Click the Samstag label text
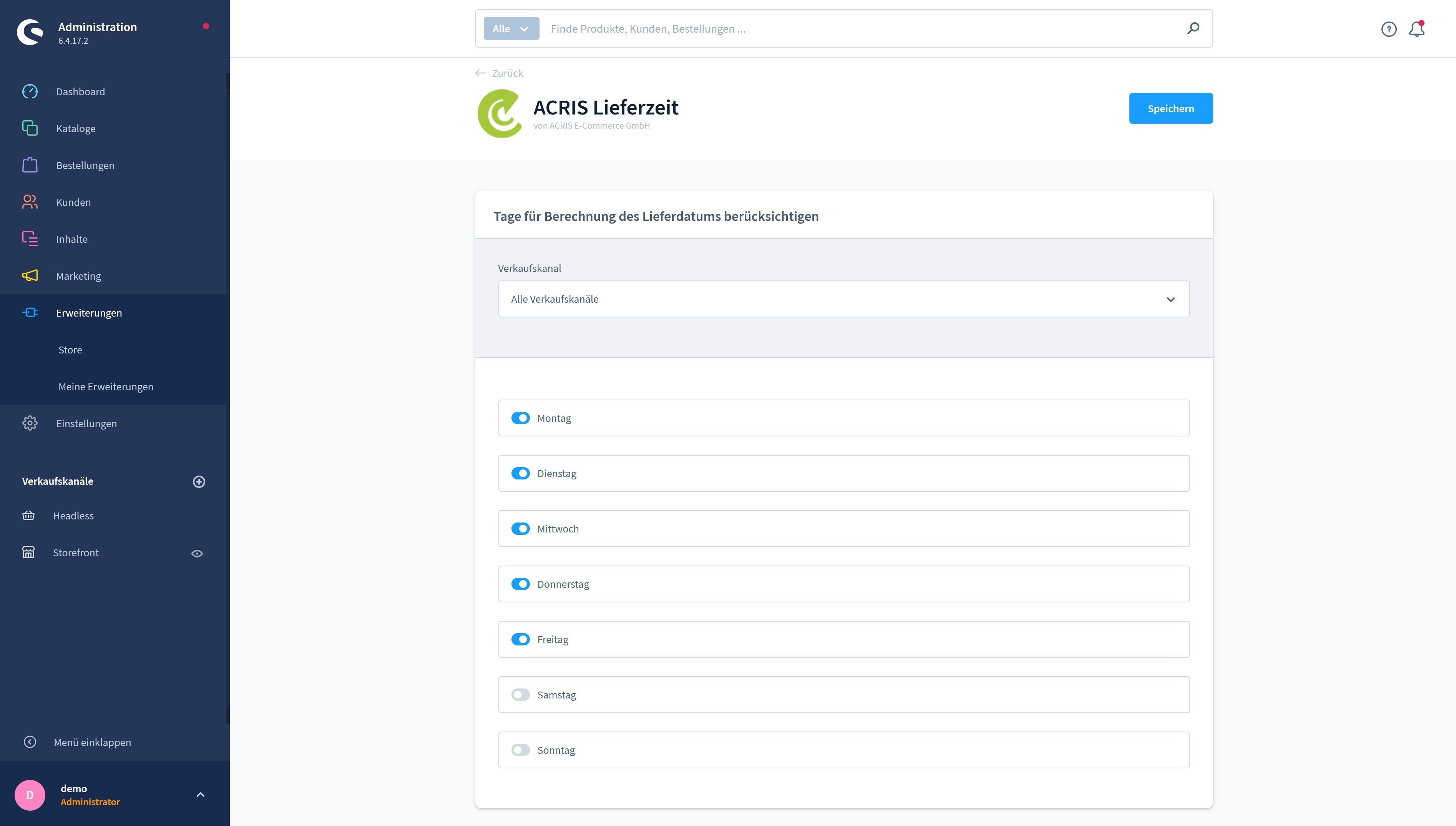This screenshot has height=826, width=1456. click(x=556, y=694)
